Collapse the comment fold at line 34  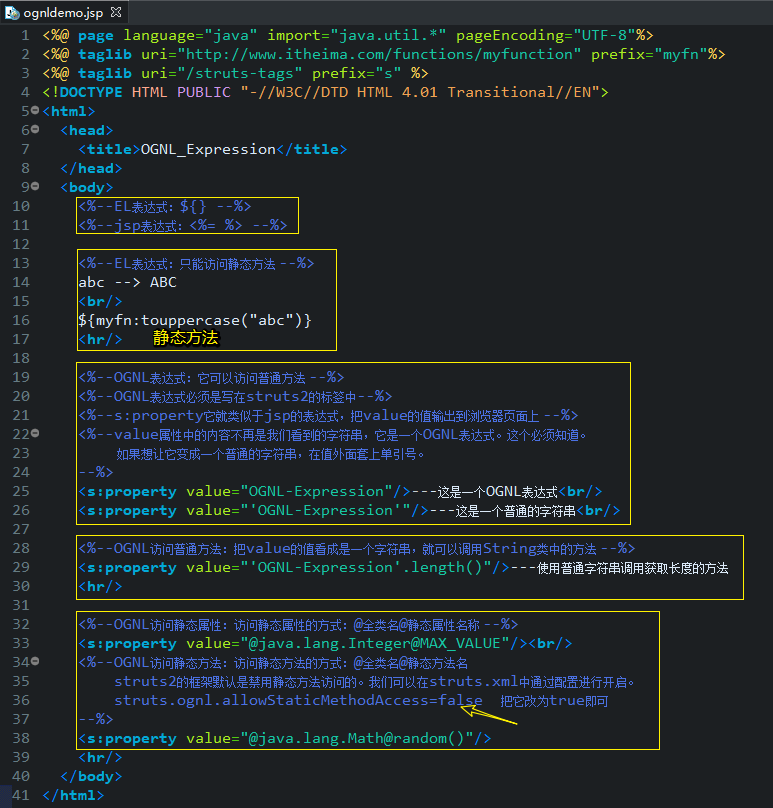pyautogui.click(x=35, y=661)
